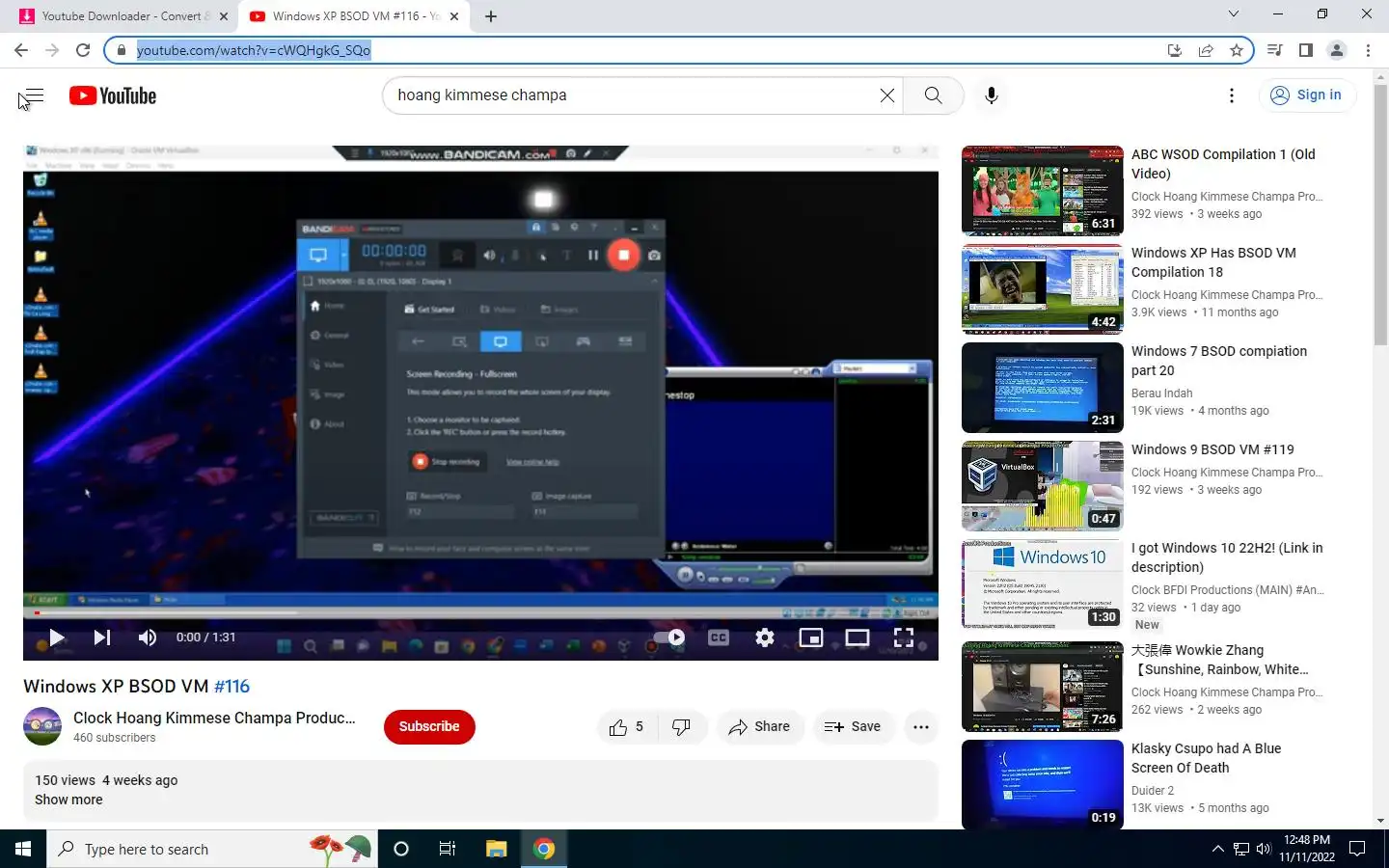The height and width of the screenshot is (868, 1389).
Task: Save video to playlist
Action: point(853,727)
